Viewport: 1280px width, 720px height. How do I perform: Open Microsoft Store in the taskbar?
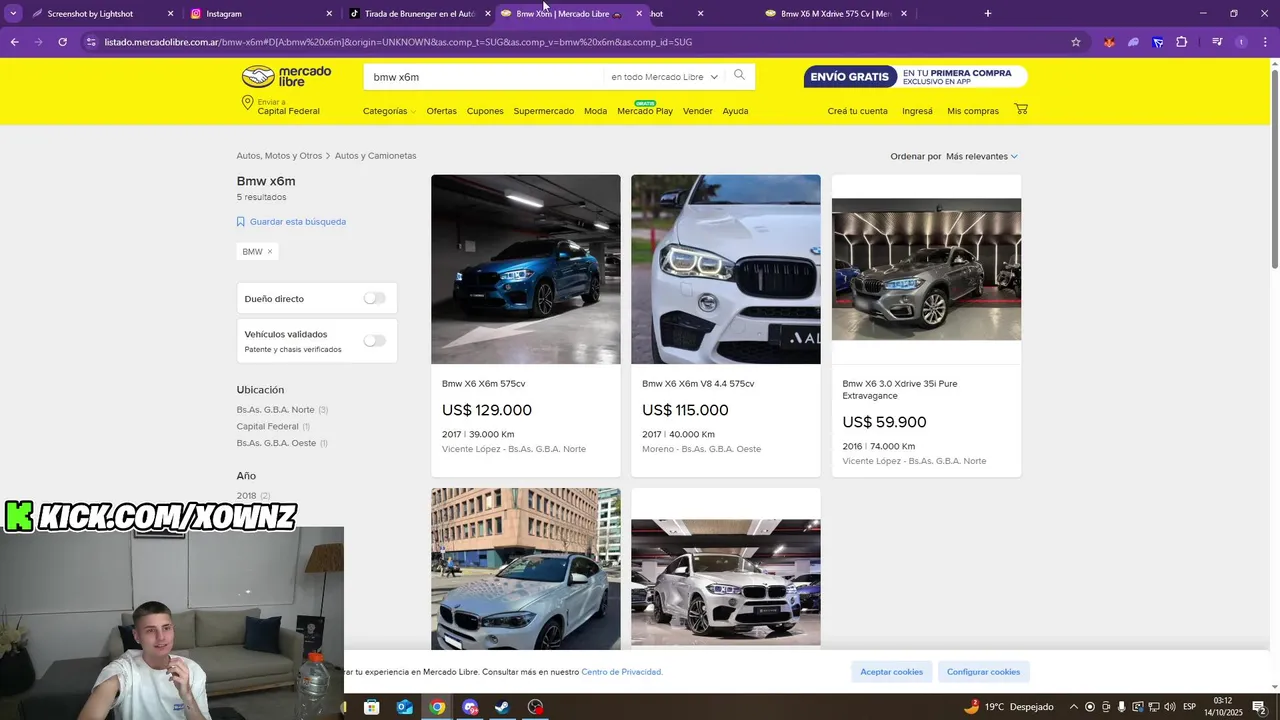372,707
